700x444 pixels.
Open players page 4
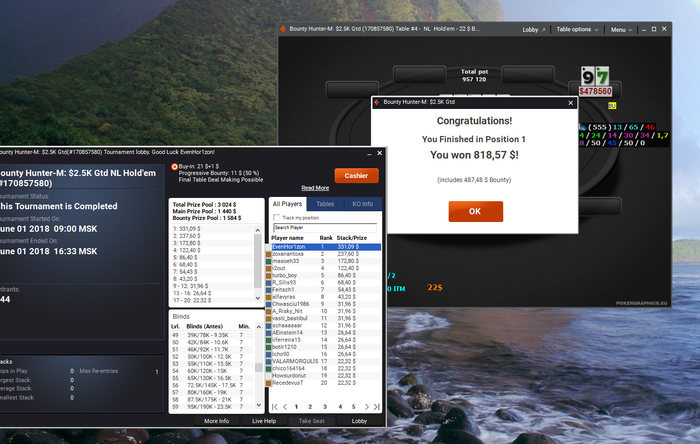click(x=340, y=407)
